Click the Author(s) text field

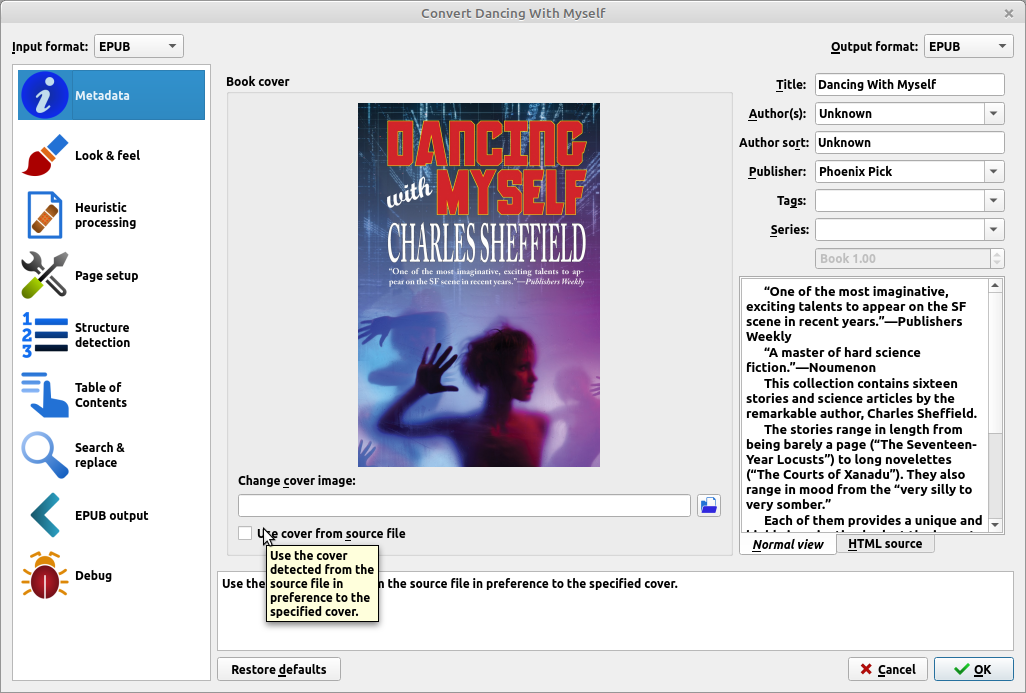pos(900,114)
